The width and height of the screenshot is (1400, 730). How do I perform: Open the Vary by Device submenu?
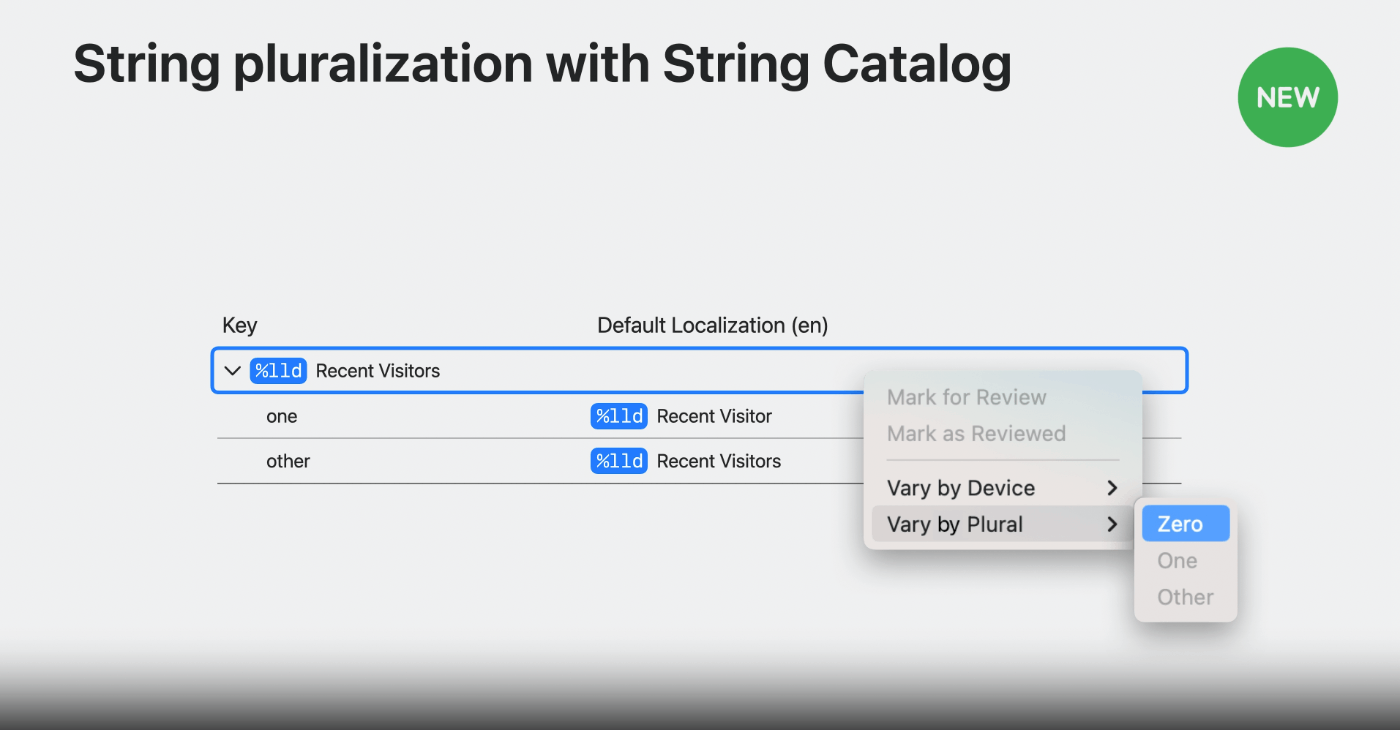point(1003,488)
